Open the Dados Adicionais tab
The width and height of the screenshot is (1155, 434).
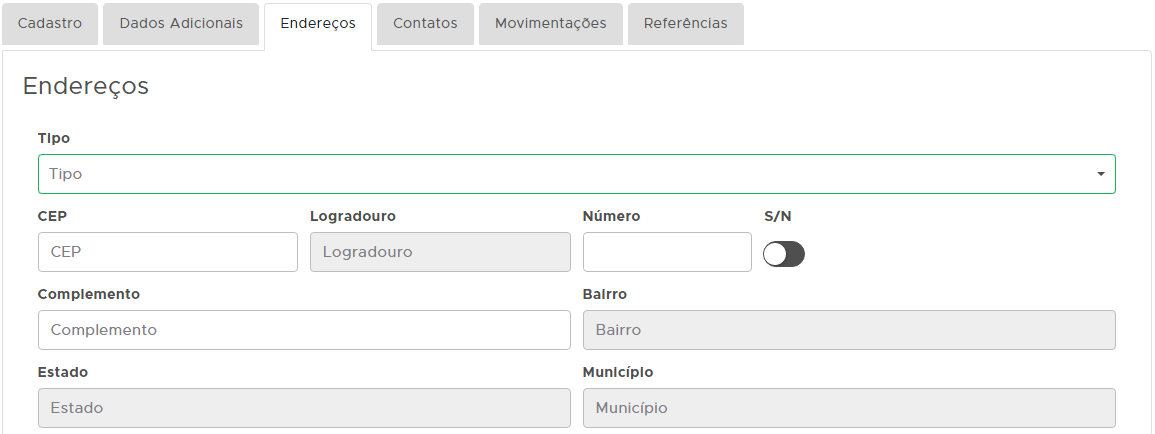coord(181,23)
